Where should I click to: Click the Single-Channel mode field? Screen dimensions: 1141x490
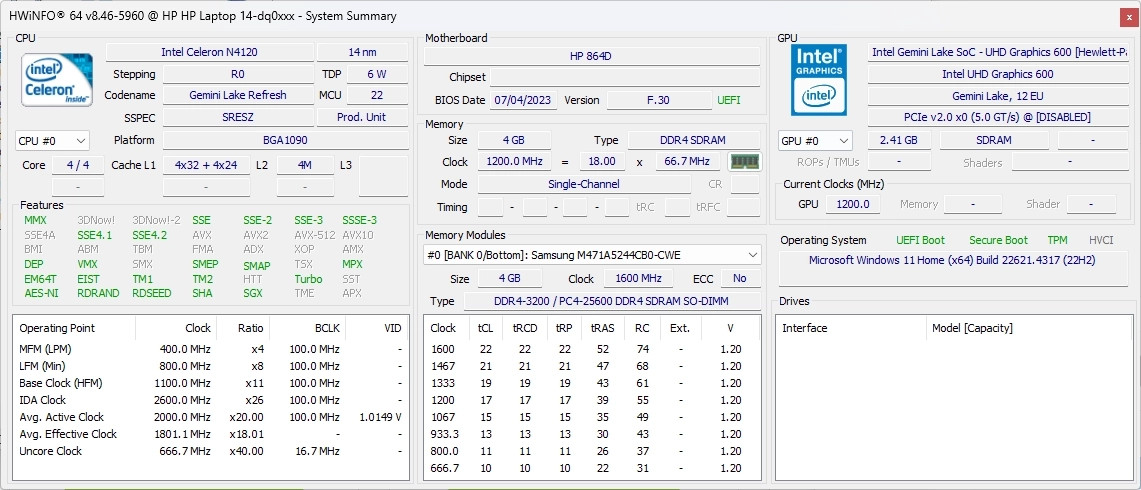584,184
